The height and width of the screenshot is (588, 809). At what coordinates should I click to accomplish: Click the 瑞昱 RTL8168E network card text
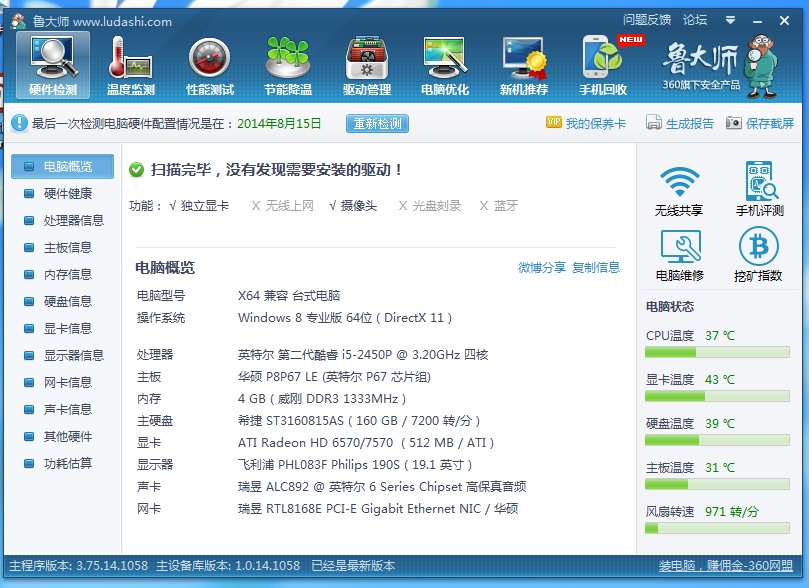378,509
